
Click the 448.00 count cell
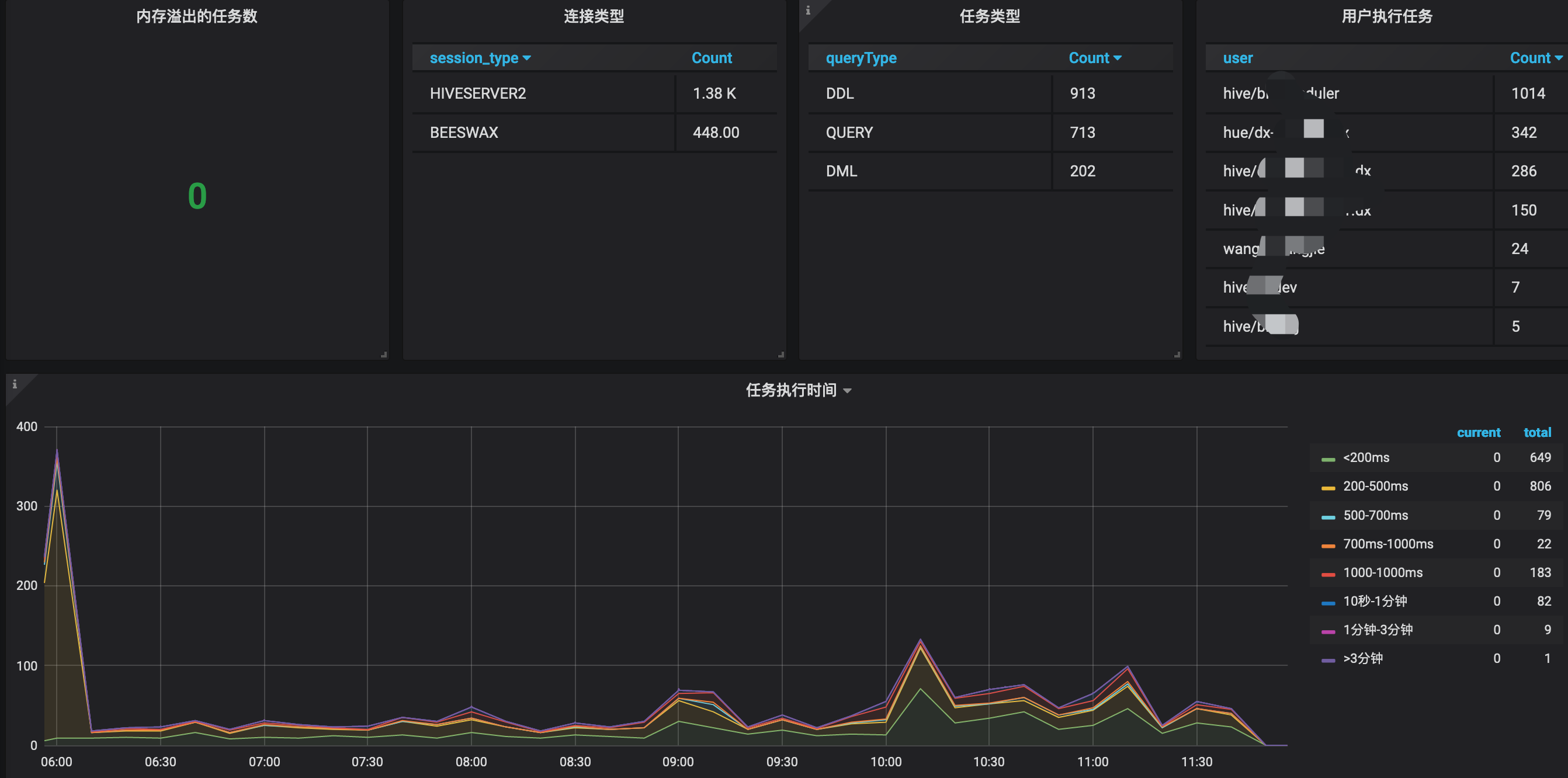click(726, 132)
